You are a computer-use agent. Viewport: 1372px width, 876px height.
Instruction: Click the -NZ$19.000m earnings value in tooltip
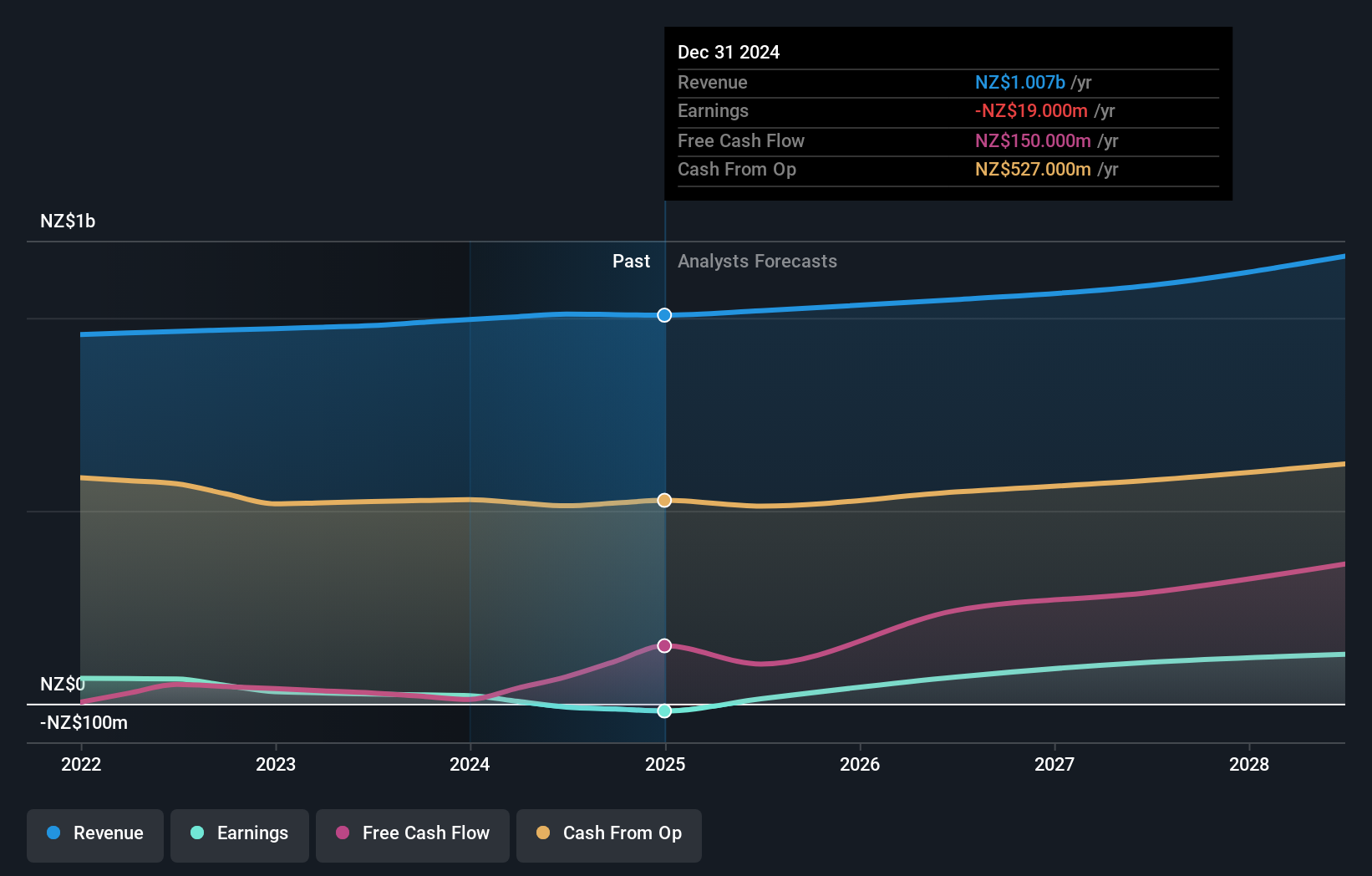(x=1031, y=111)
